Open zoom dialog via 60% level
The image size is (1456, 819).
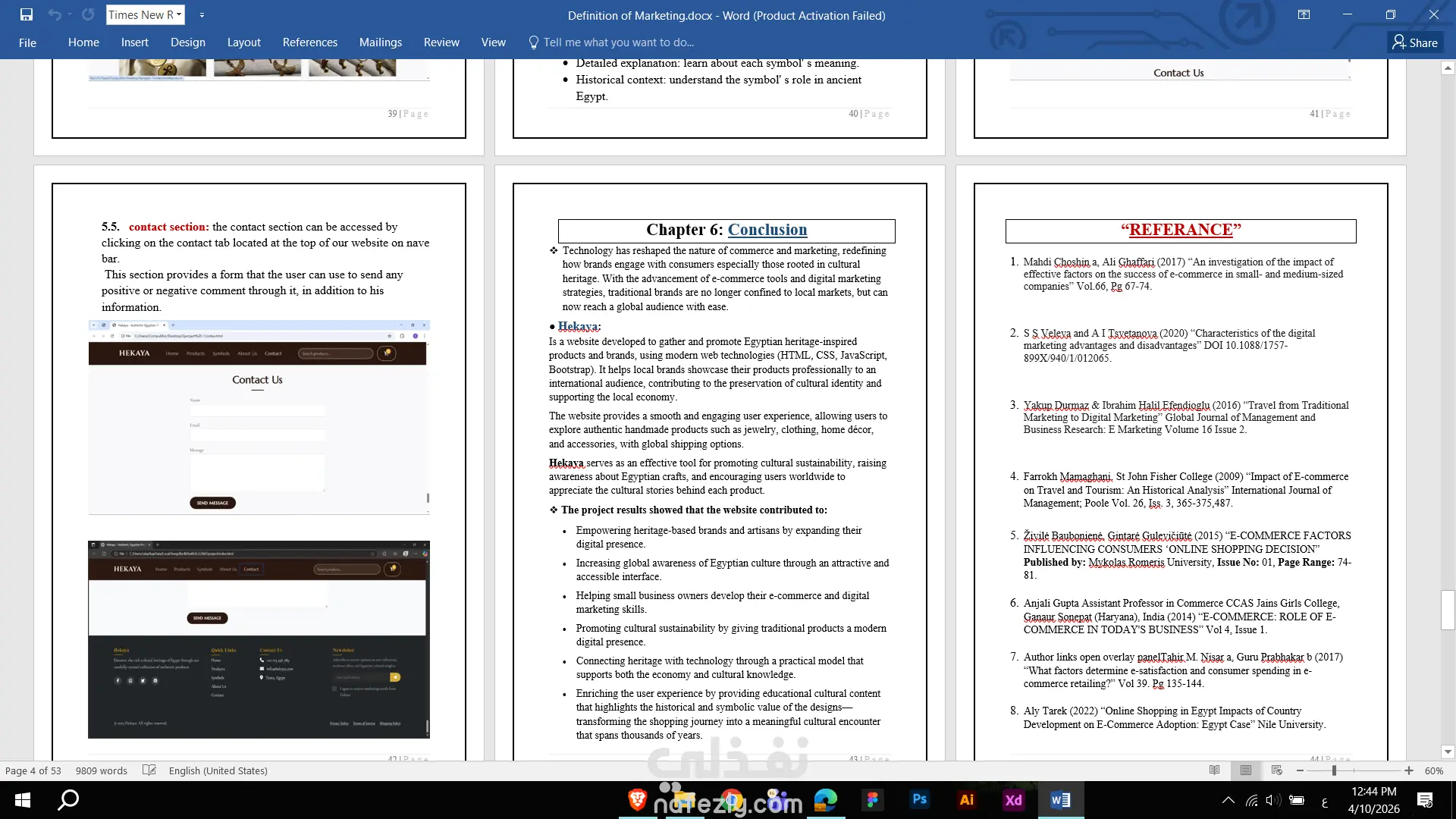tap(1434, 770)
